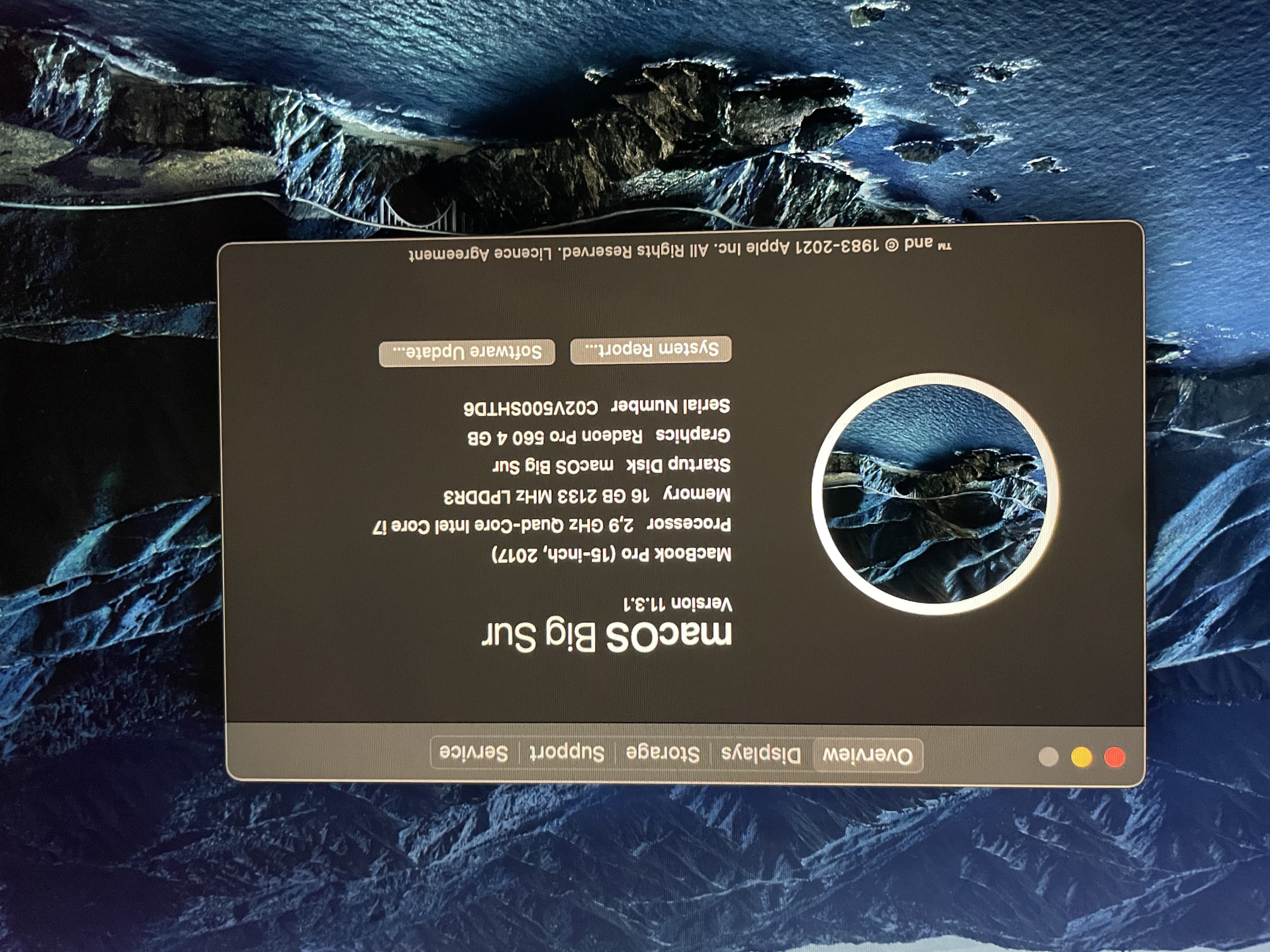Click the Graphics Radeon Pro 560 line
The image size is (1270, 952).
[x=599, y=436]
